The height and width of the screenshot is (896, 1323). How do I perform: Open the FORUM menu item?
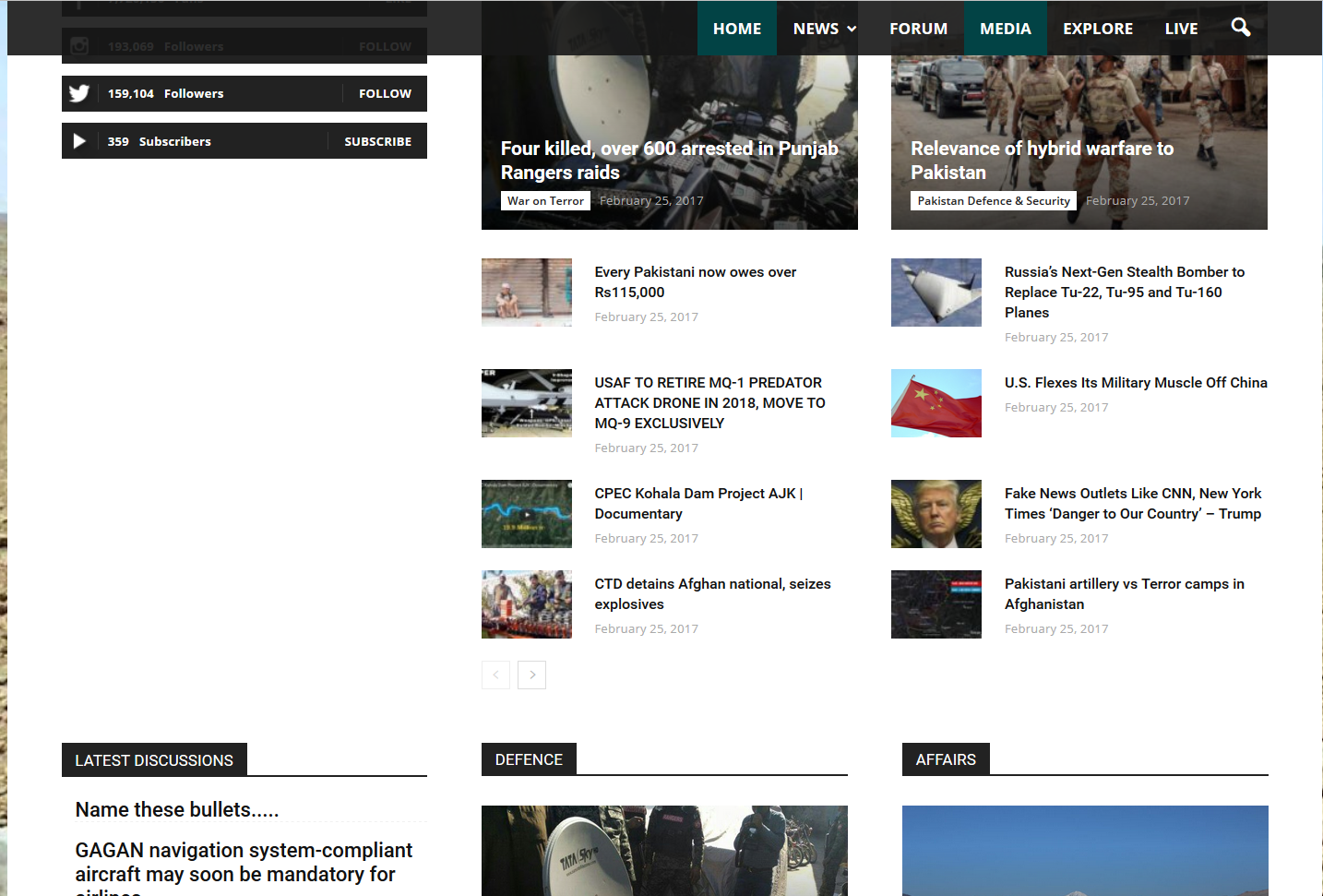tap(918, 29)
